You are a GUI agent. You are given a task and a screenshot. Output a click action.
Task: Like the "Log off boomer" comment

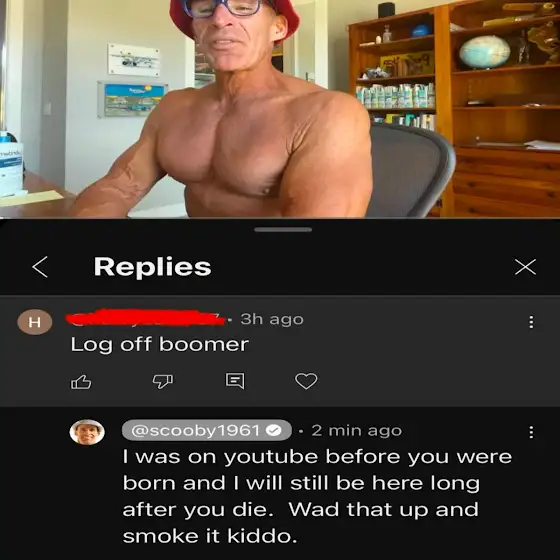[x=81, y=381]
